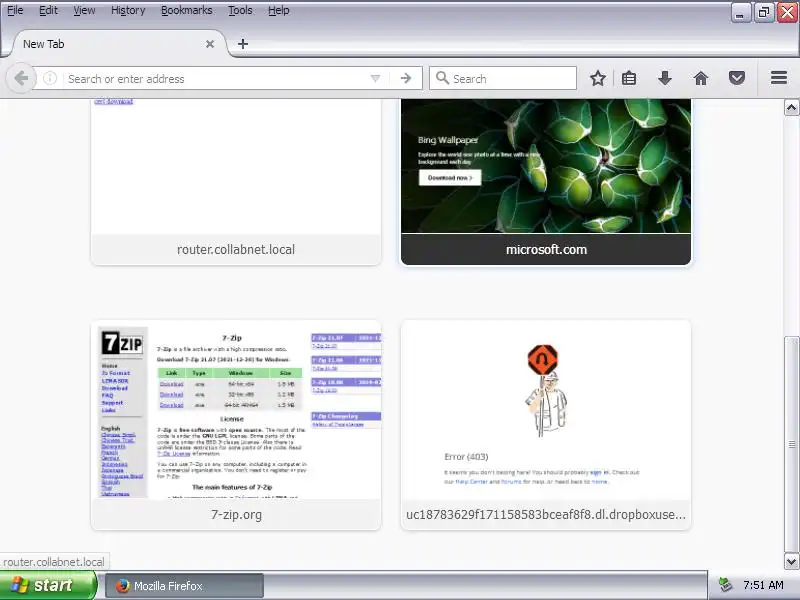
Task: Open the View menu
Action: coord(84,10)
